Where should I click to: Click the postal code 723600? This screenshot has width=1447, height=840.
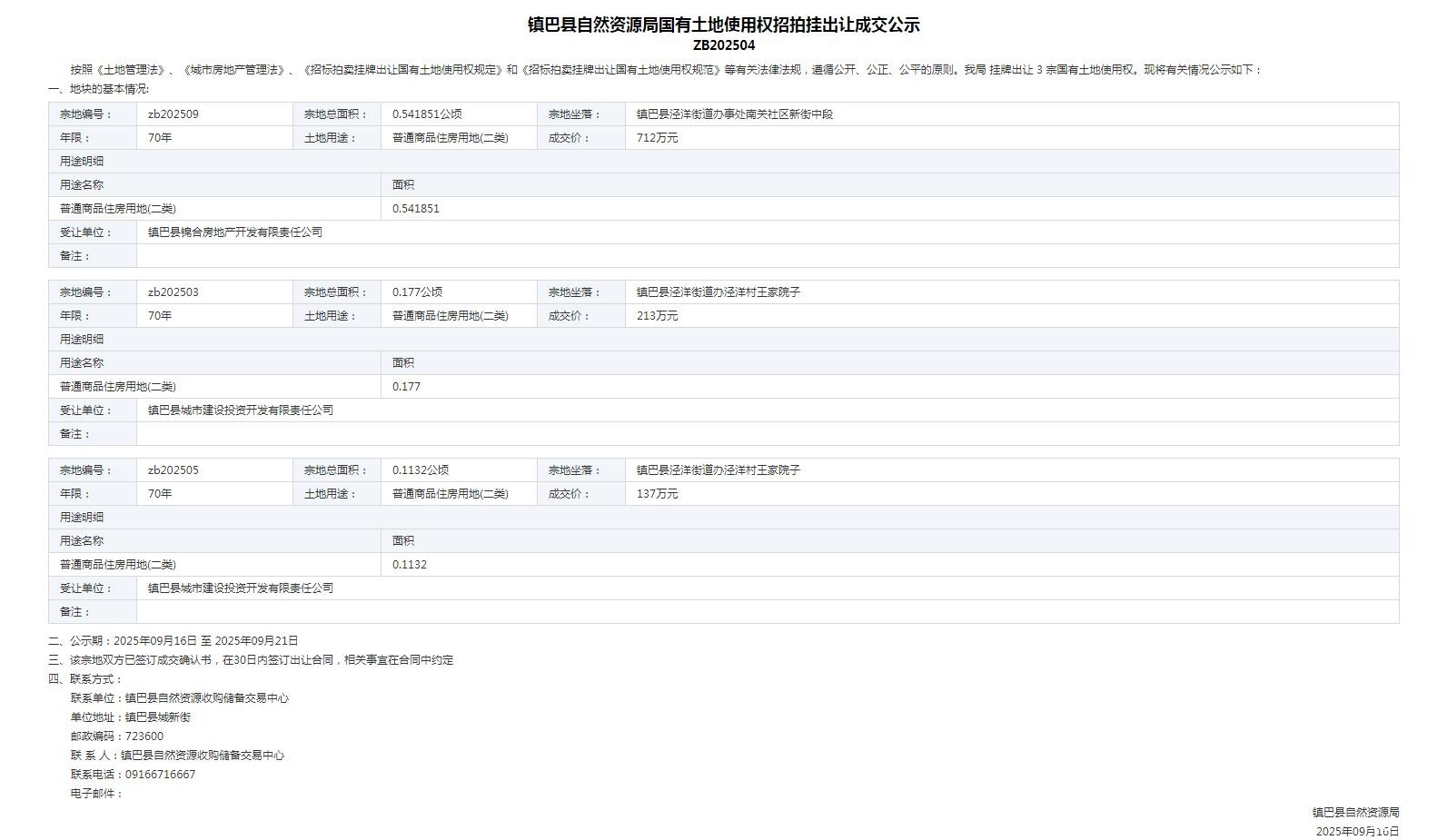144,736
